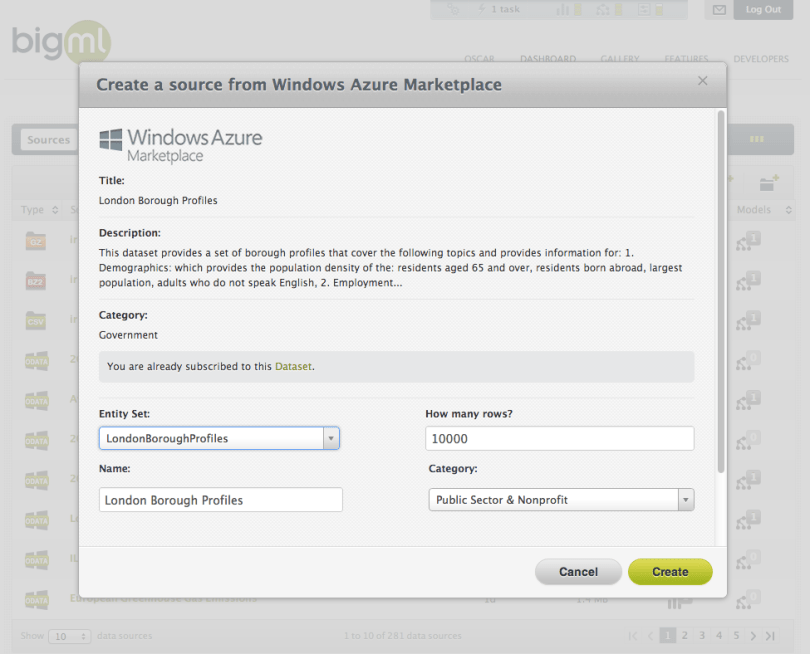Toggle sorting on the Type column
This screenshot has width=810, height=654.
click(x=40, y=210)
